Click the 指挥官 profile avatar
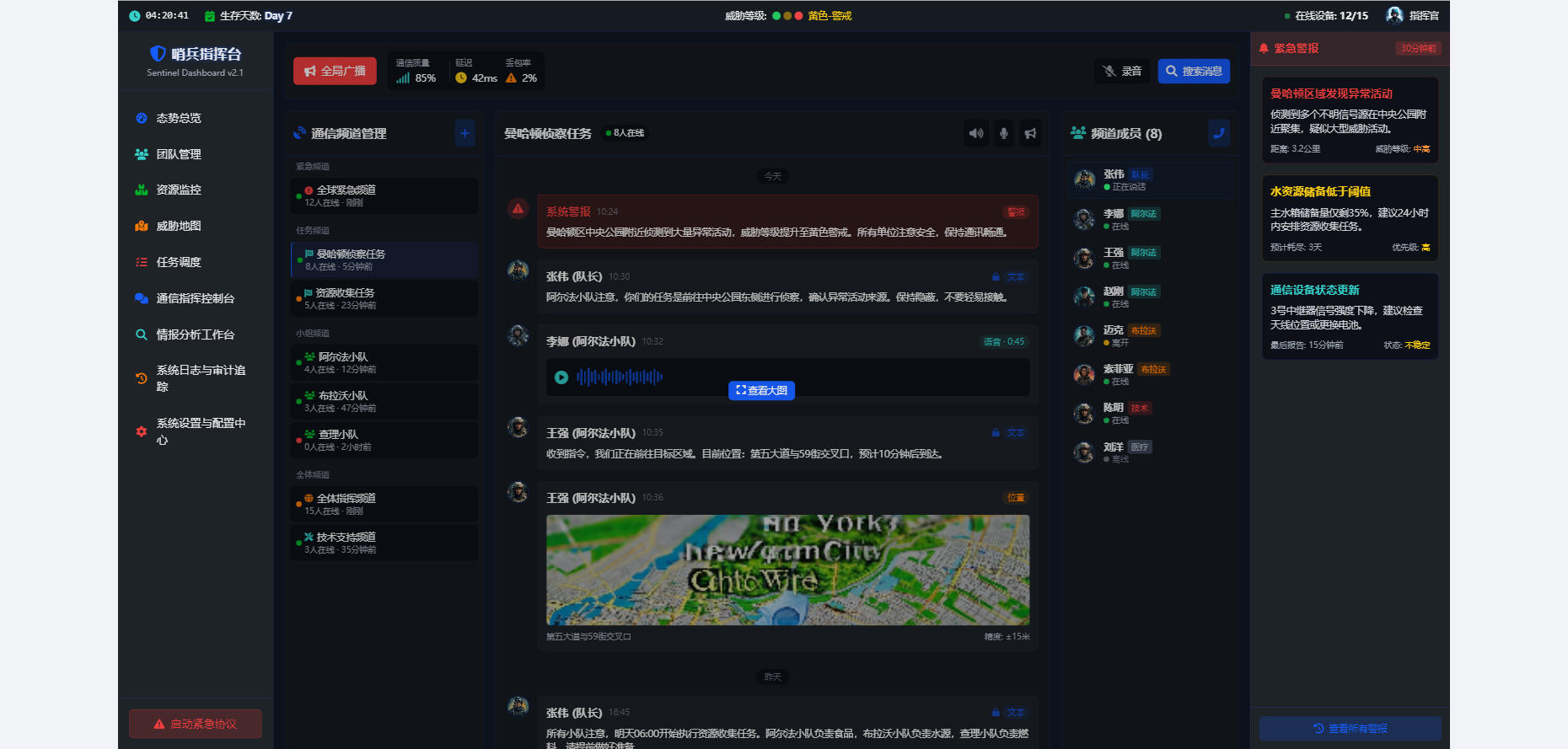This screenshot has width=1568, height=749. (1394, 15)
